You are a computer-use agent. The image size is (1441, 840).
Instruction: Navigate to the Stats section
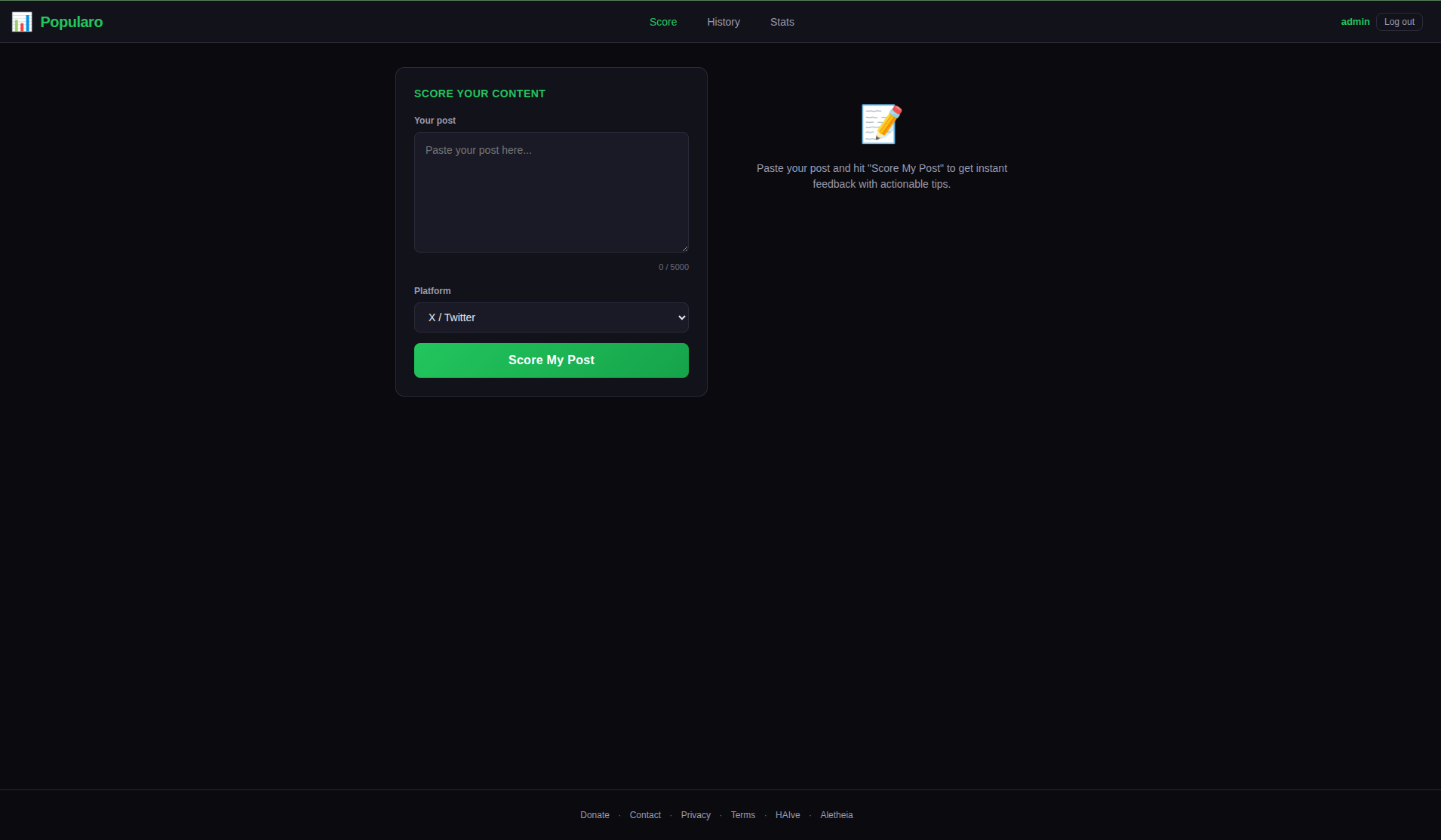click(782, 22)
